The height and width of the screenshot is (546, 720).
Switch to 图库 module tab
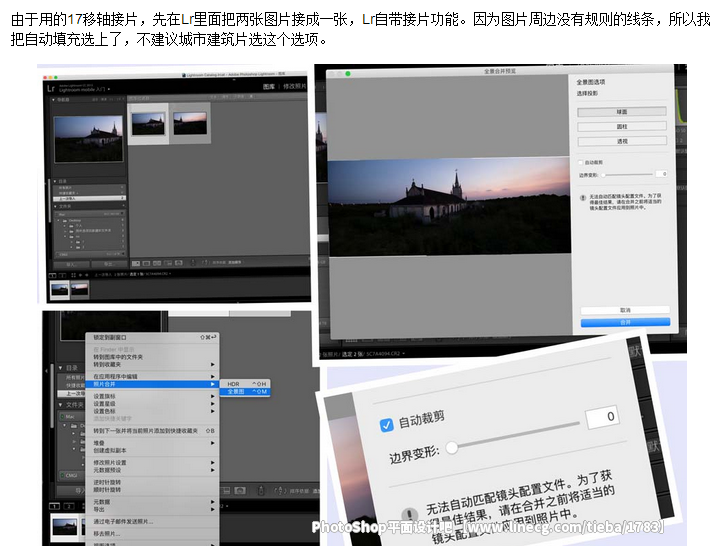pos(269,86)
